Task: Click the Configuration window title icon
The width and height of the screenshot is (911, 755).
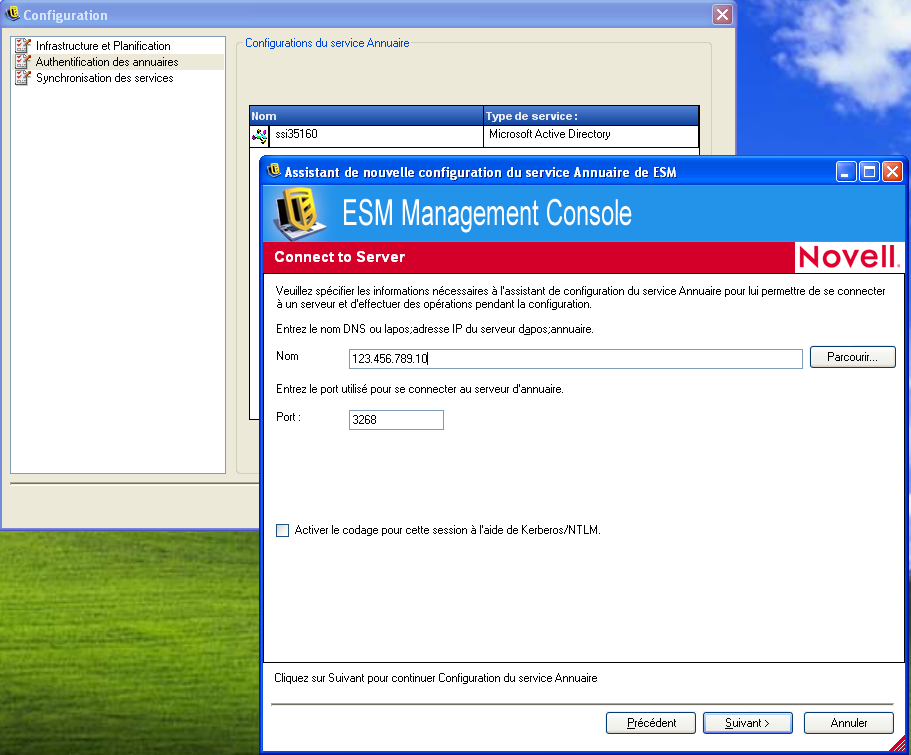Action: [x=12, y=14]
